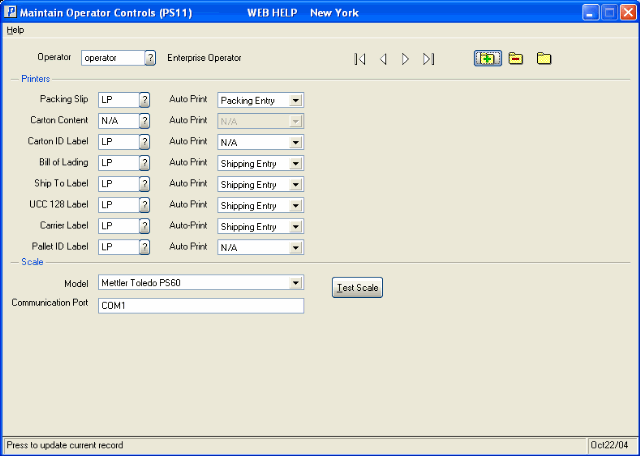The image size is (640, 456).
Task: Click the Carton Content printer field
Action: pyautogui.click(x=119, y=121)
